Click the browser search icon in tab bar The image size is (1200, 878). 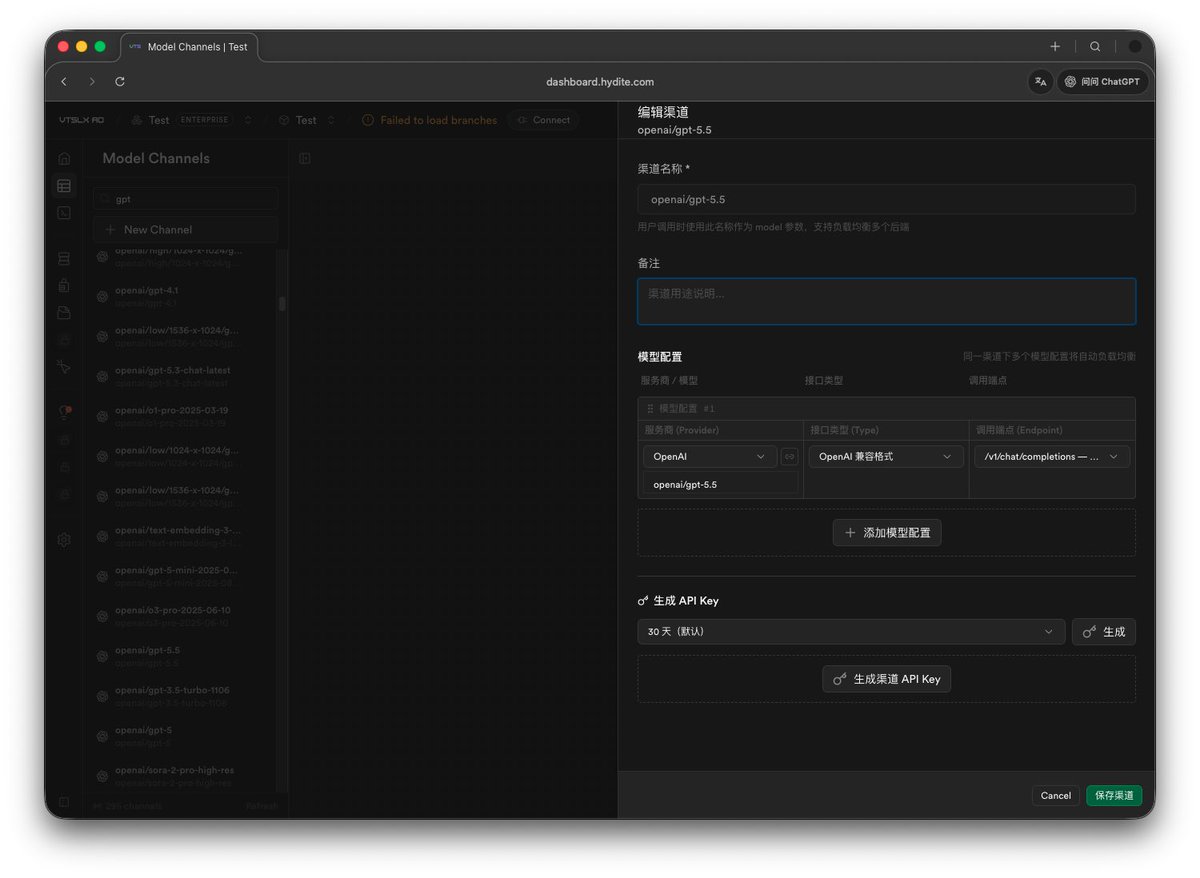tap(1095, 46)
